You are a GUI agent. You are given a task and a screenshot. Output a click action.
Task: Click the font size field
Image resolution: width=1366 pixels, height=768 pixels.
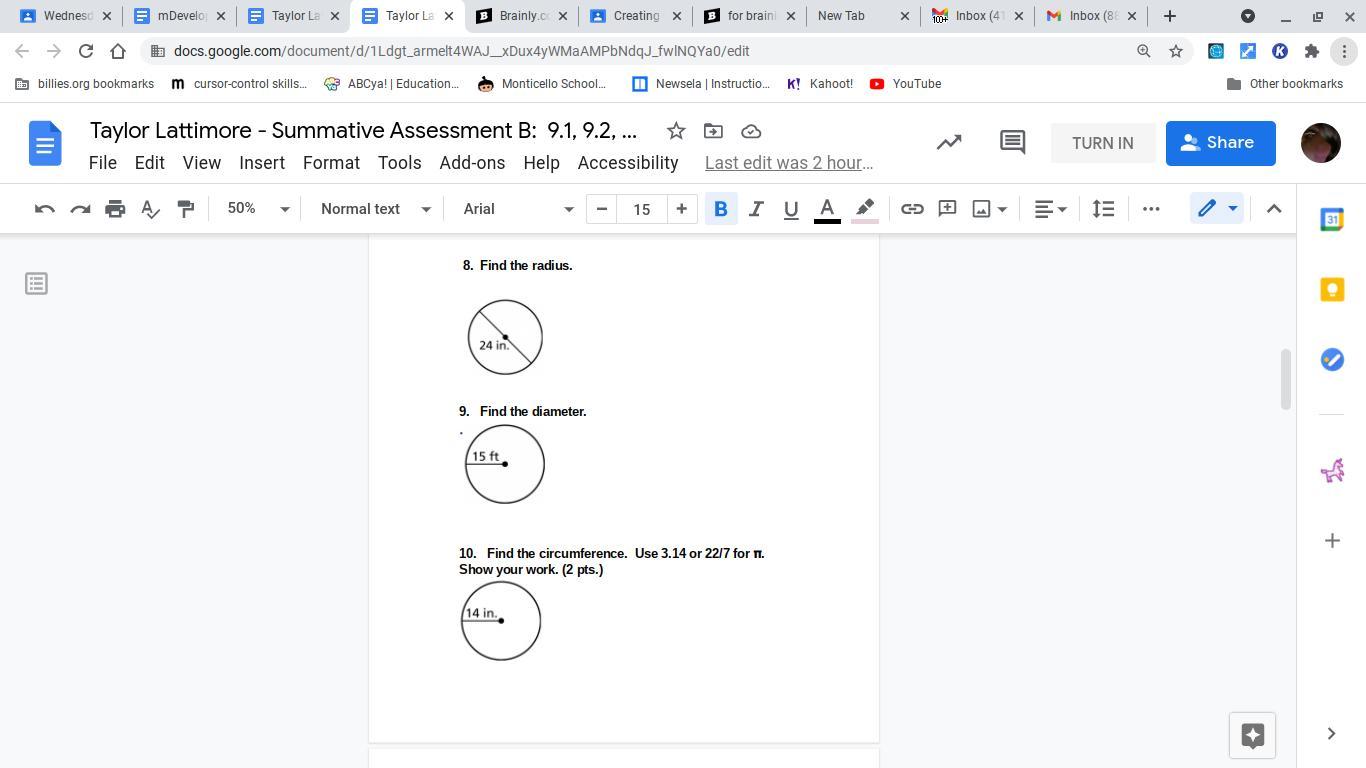click(x=641, y=209)
